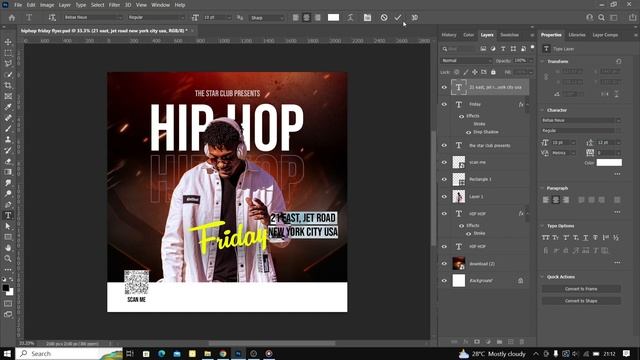The image size is (640, 360).
Task: Hide the download (2) layer
Action: (x=444, y=264)
